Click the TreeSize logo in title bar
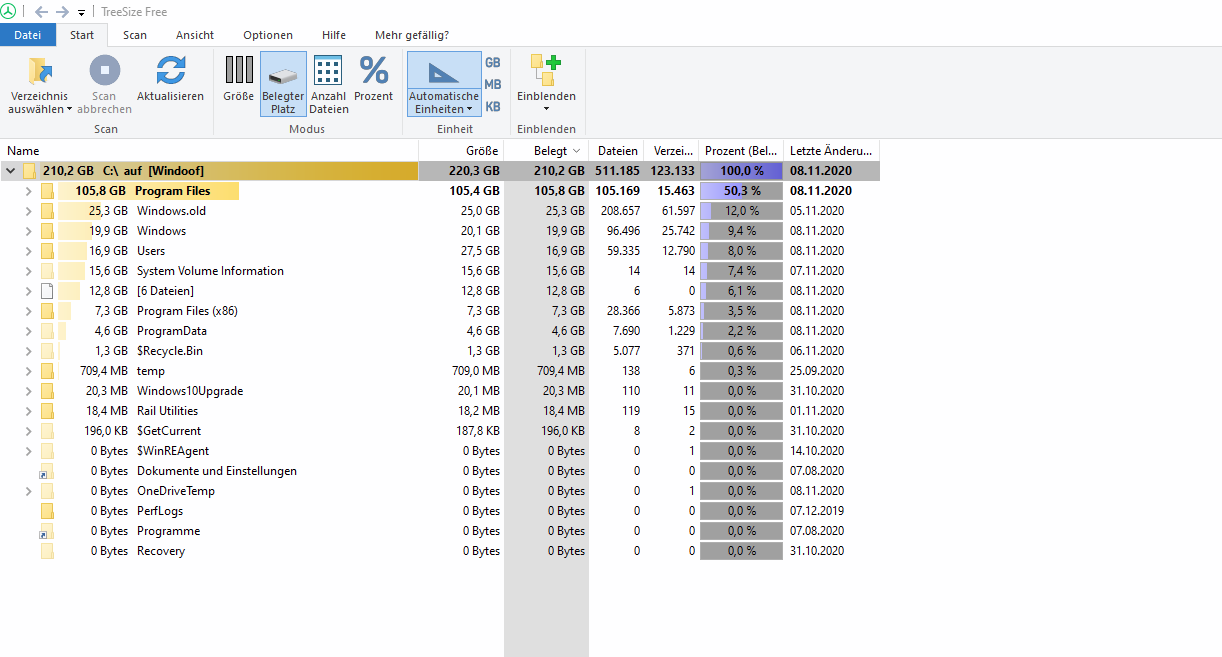 (9, 12)
